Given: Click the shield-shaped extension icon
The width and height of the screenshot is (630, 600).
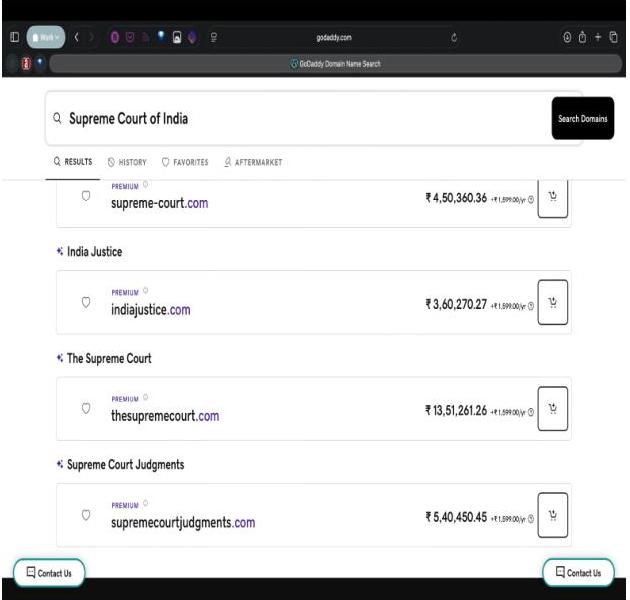Looking at the screenshot, I should point(130,37).
